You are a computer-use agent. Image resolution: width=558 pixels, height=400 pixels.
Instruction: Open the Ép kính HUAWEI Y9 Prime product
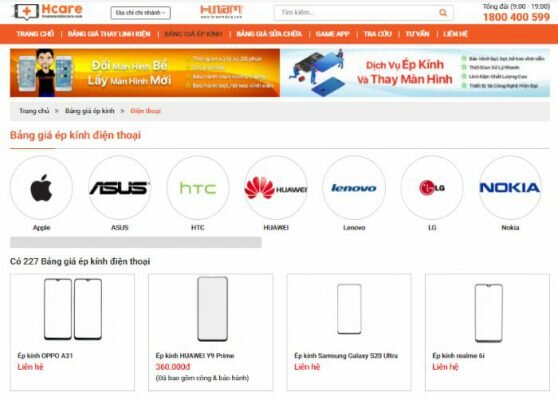(x=211, y=332)
